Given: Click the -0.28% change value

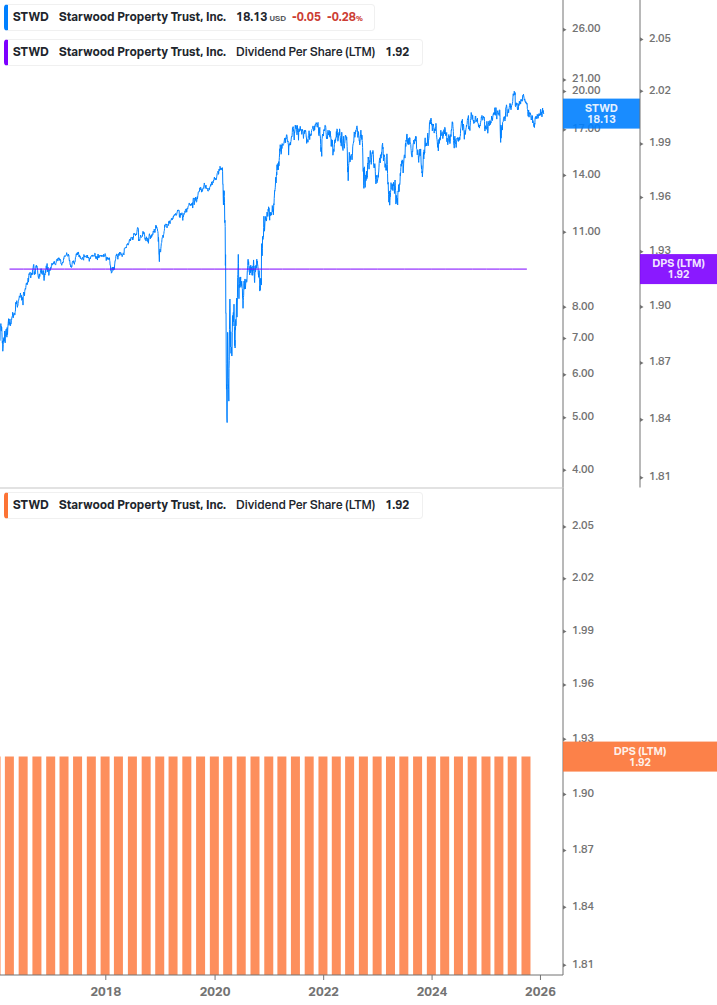Looking at the screenshot, I should click(x=344, y=17).
